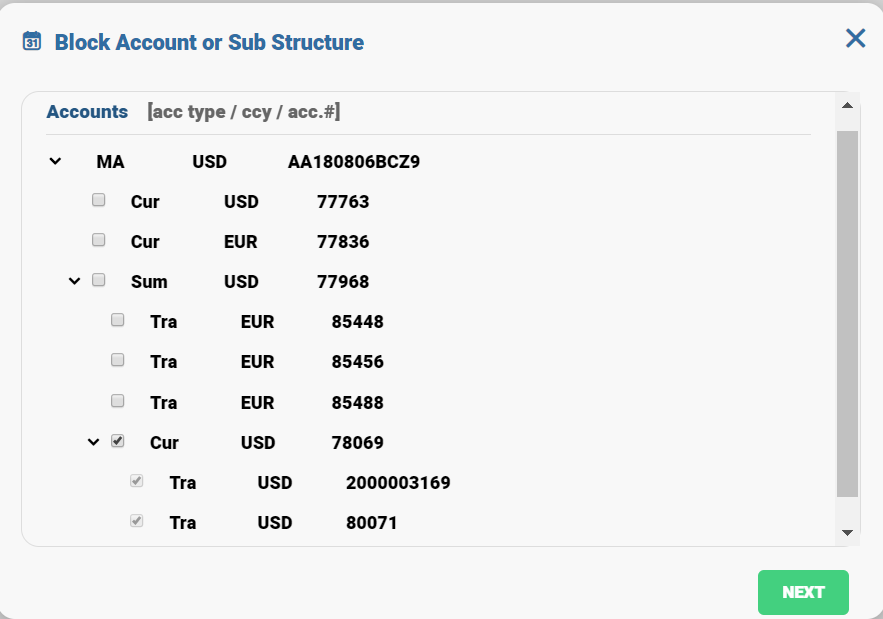The image size is (883, 619).
Task: Select account number AA180806BCZ9
Action: (353, 161)
